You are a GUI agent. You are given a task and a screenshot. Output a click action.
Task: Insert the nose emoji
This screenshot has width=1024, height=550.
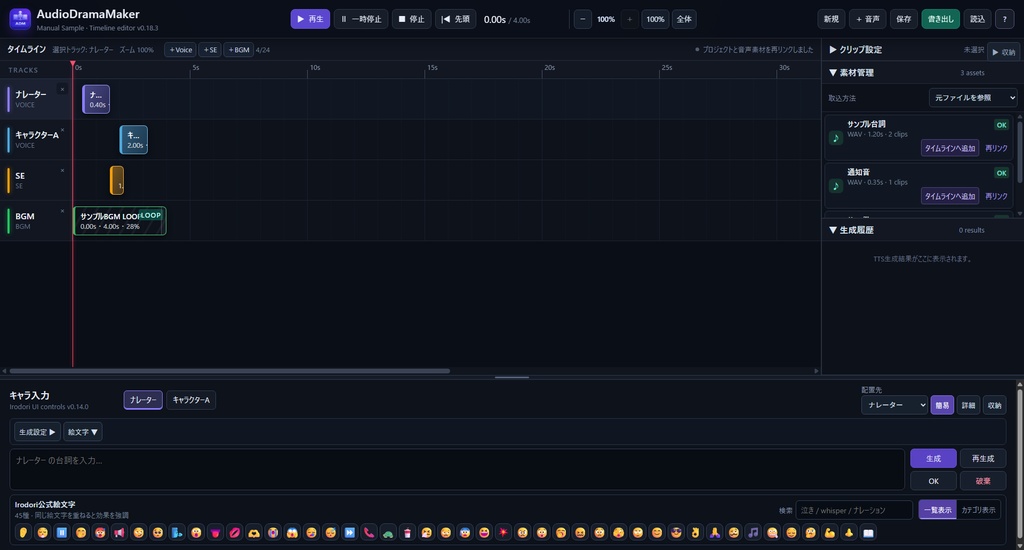tap(849, 532)
